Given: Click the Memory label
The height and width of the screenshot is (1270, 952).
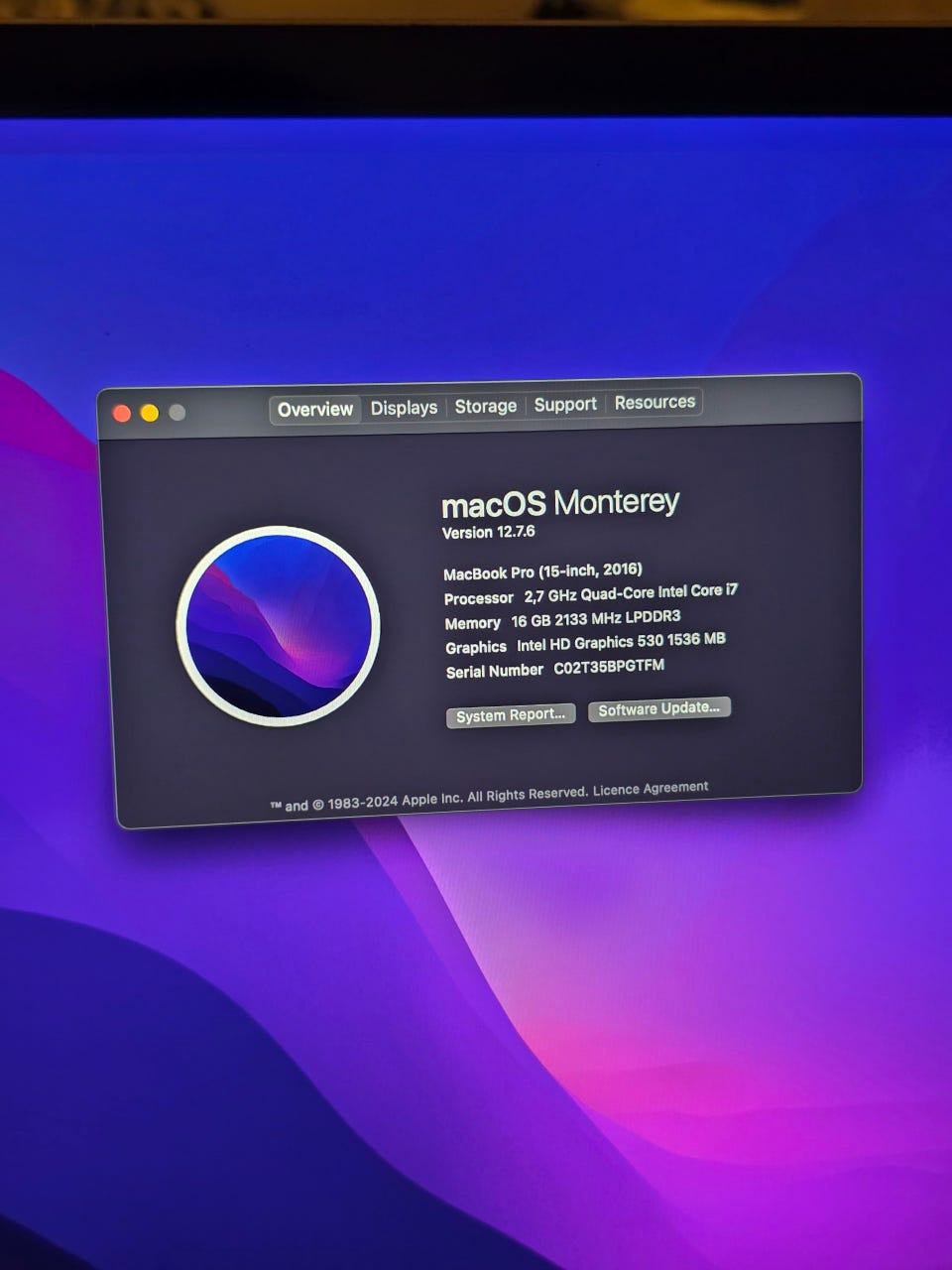Looking at the screenshot, I should click(473, 623).
